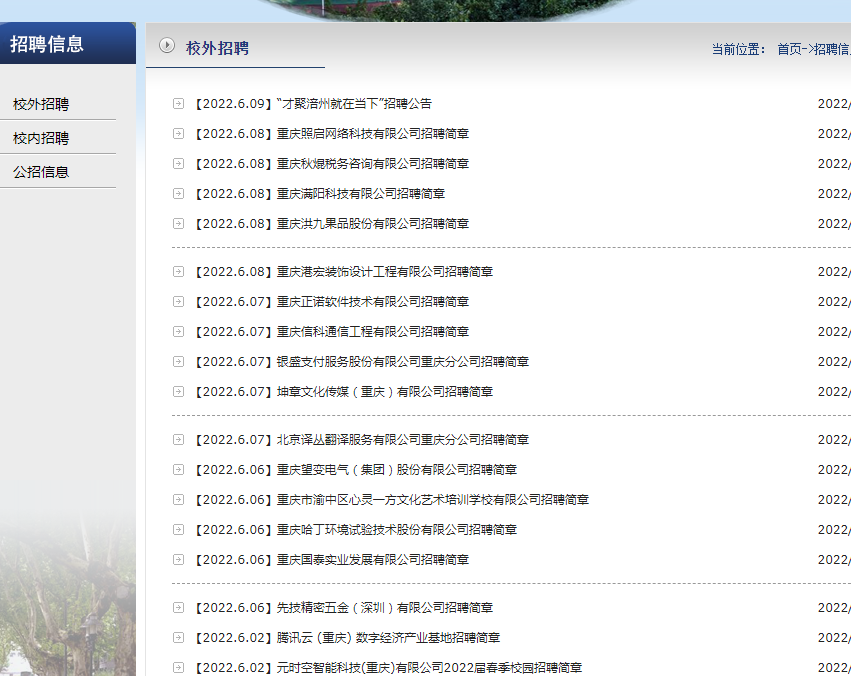Select 校外招聘 in the left sidebar
851x676 pixels.
[41, 104]
